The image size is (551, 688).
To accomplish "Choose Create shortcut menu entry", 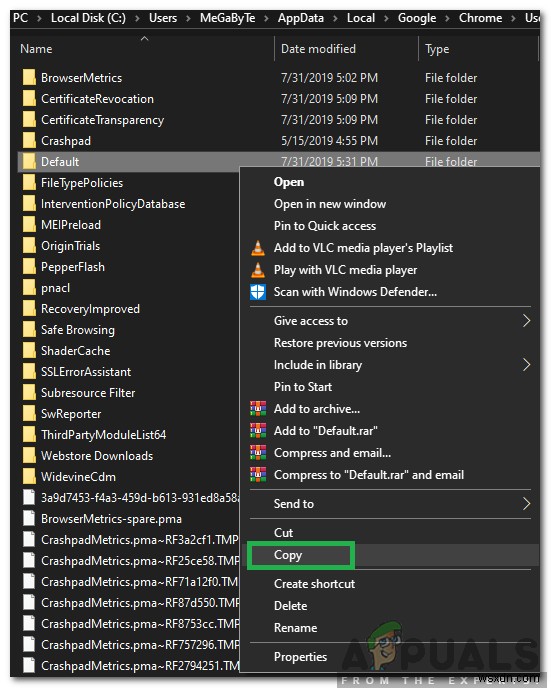I will pos(314,584).
